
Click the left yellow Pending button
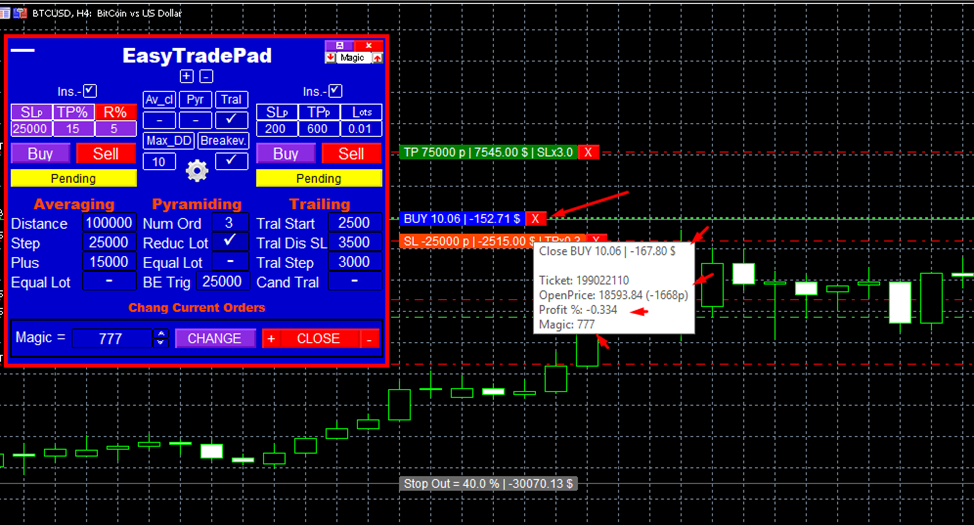[x=73, y=178]
